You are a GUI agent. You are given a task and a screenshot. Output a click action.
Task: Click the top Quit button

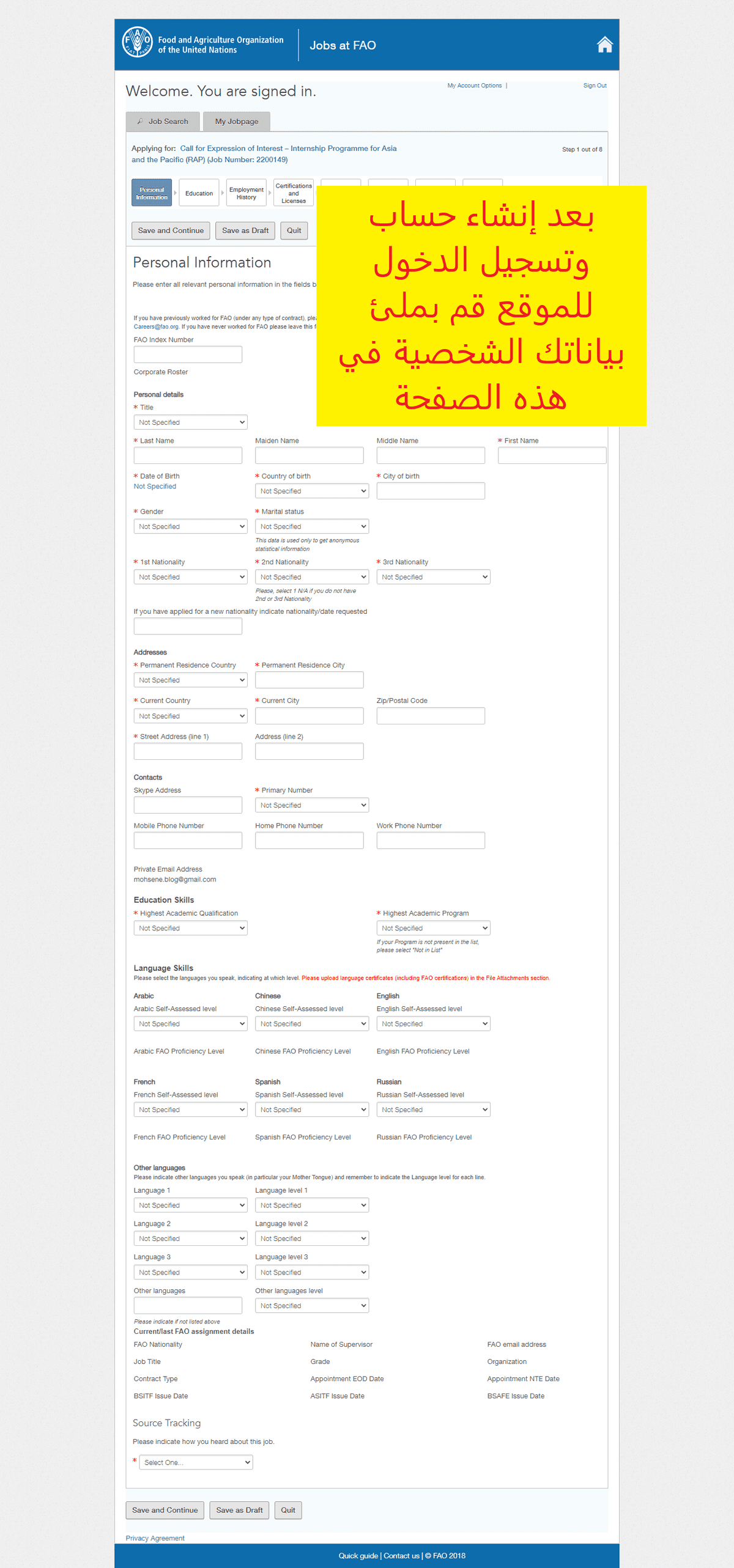(x=294, y=230)
